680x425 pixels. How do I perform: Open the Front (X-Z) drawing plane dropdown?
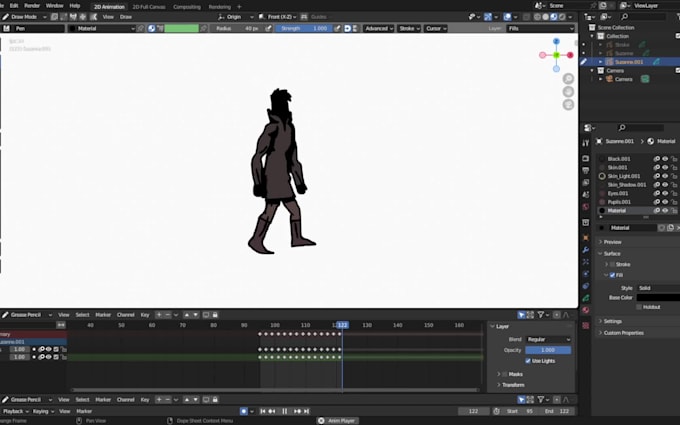point(278,17)
